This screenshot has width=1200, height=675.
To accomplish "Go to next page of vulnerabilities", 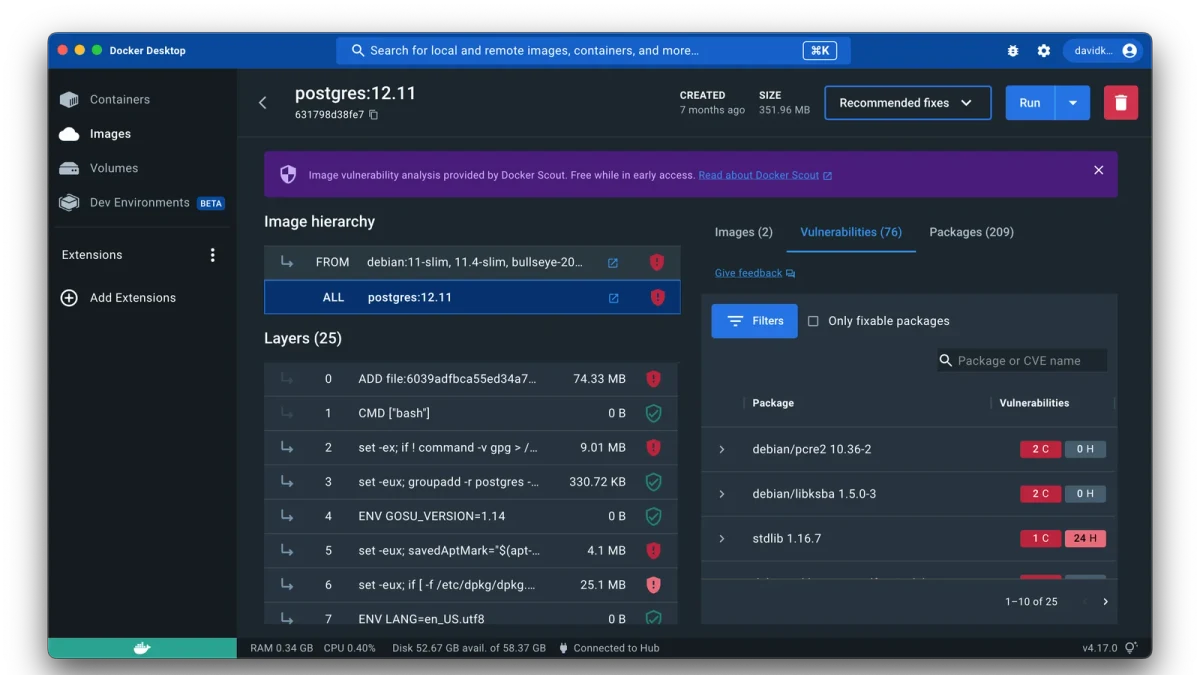I will (1105, 602).
